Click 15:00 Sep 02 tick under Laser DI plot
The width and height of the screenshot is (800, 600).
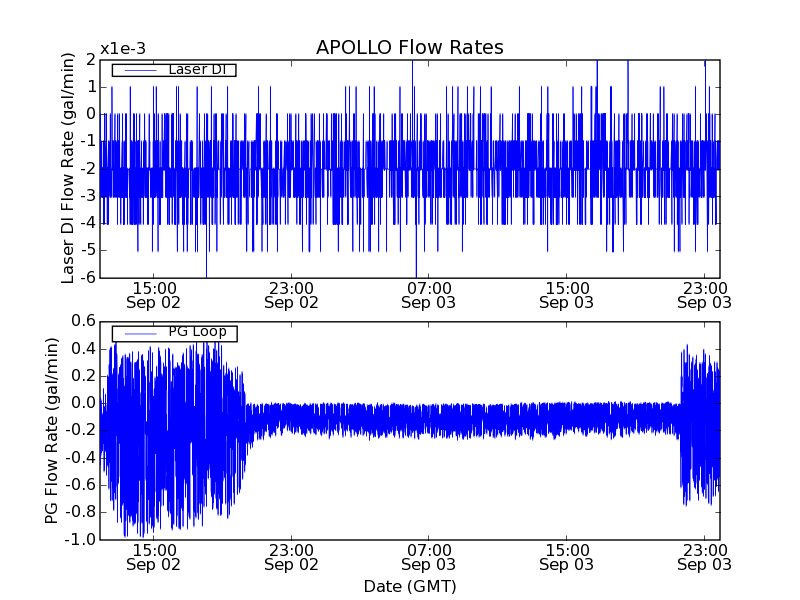coord(154,295)
